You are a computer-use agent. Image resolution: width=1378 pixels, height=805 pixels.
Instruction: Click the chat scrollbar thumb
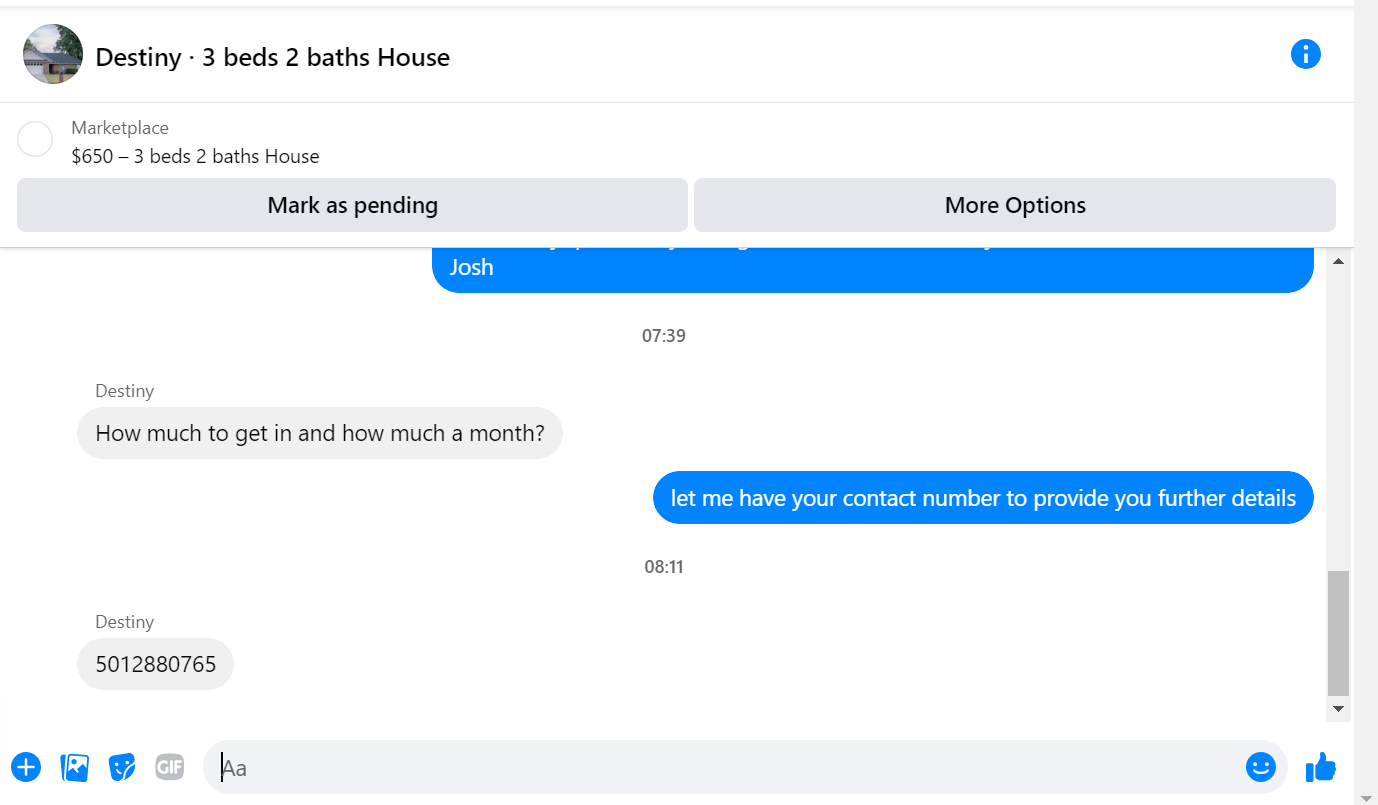point(1338,633)
